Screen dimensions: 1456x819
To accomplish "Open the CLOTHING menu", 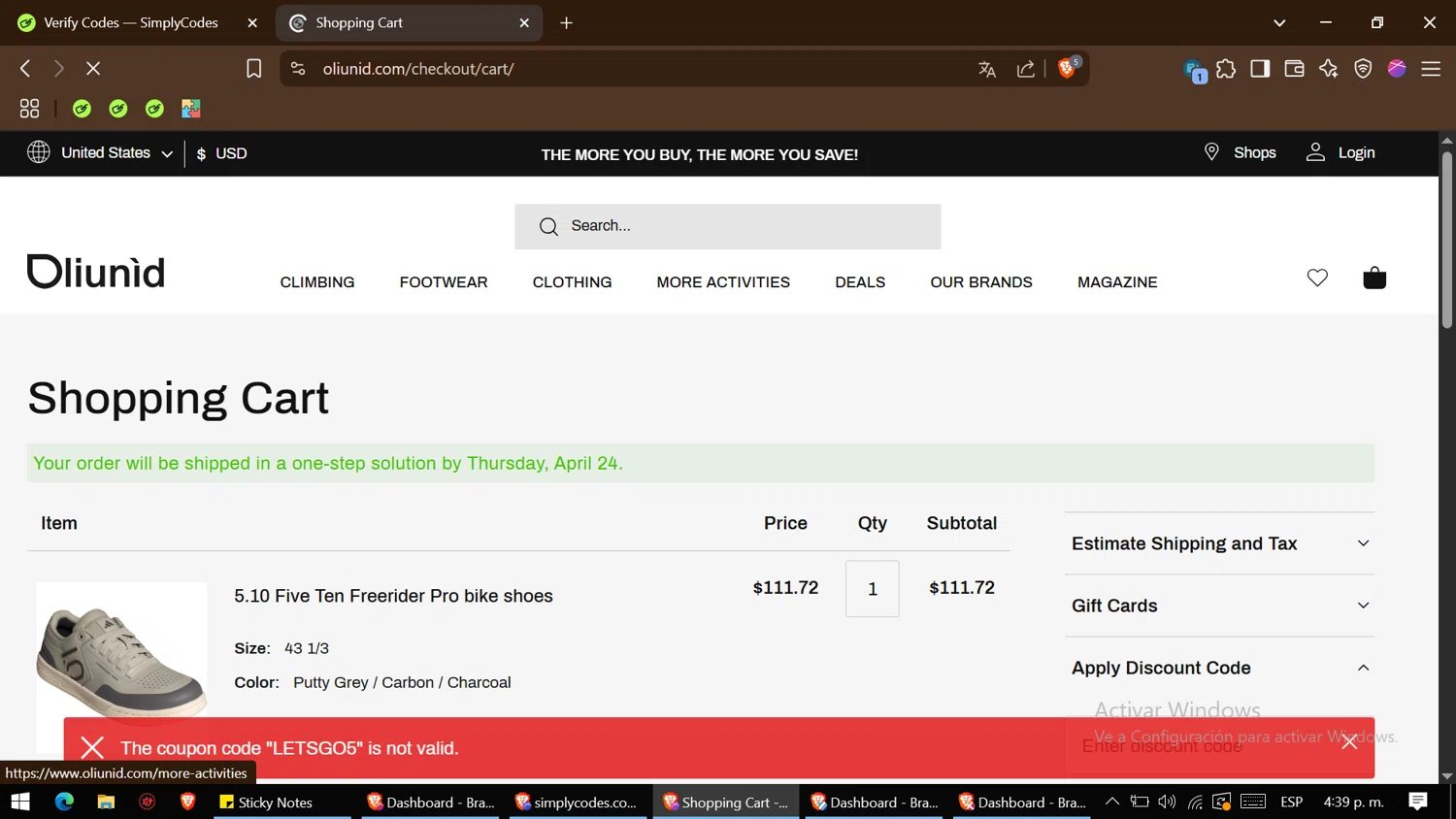I will [572, 282].
